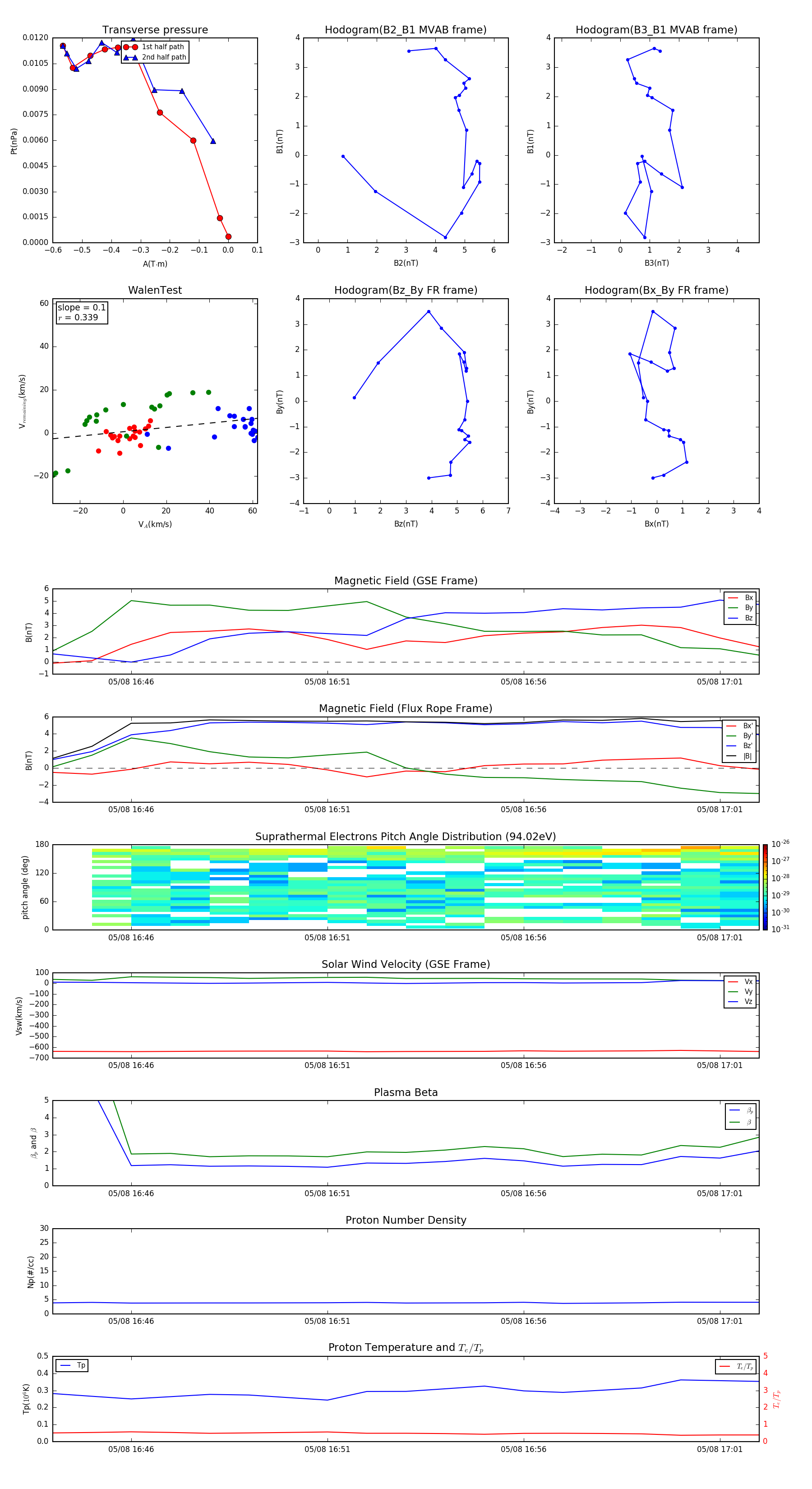
Task: Select the Vz legend entry
Action: pos(740,1002)
